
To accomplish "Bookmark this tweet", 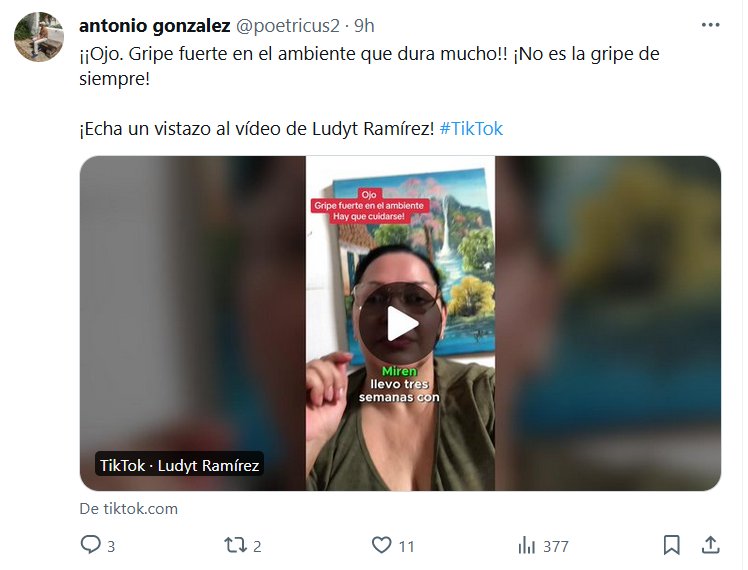I will (671, 545).
